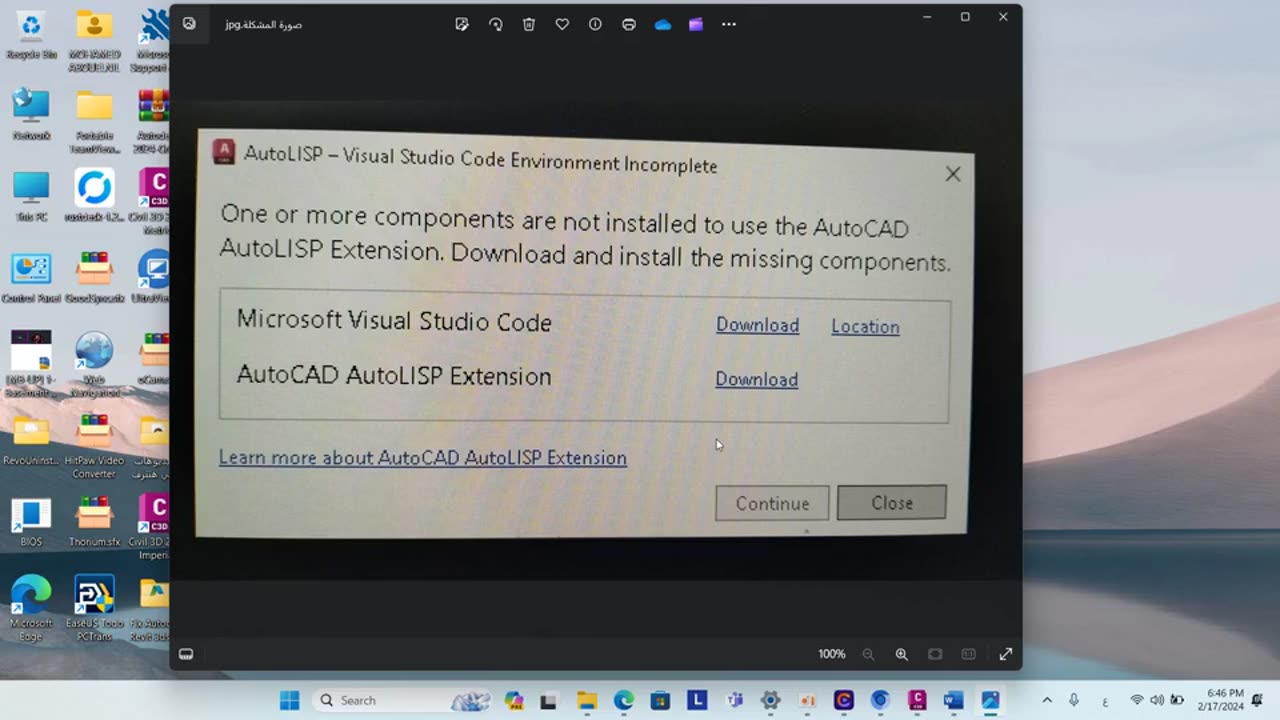Open Recycle Bin on the desktop
The image size is (1280, 720).
point(31,34)
